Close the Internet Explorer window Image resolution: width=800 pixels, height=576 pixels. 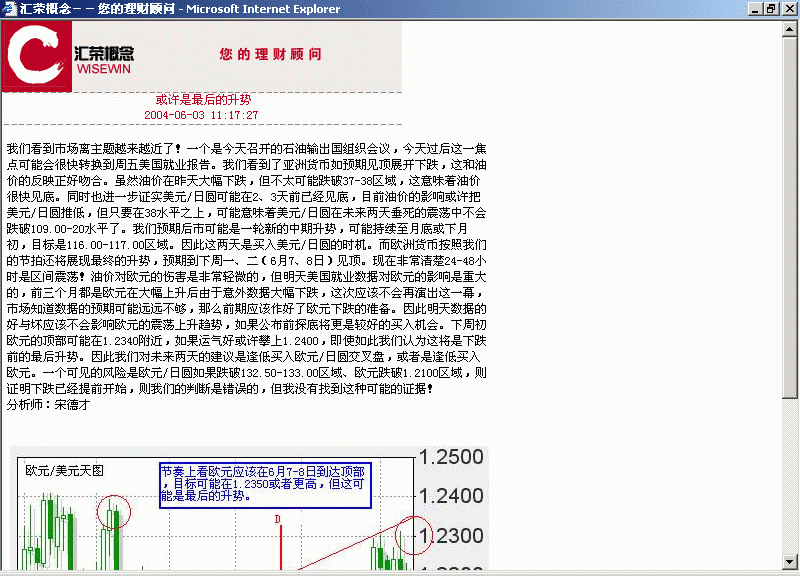789,9
